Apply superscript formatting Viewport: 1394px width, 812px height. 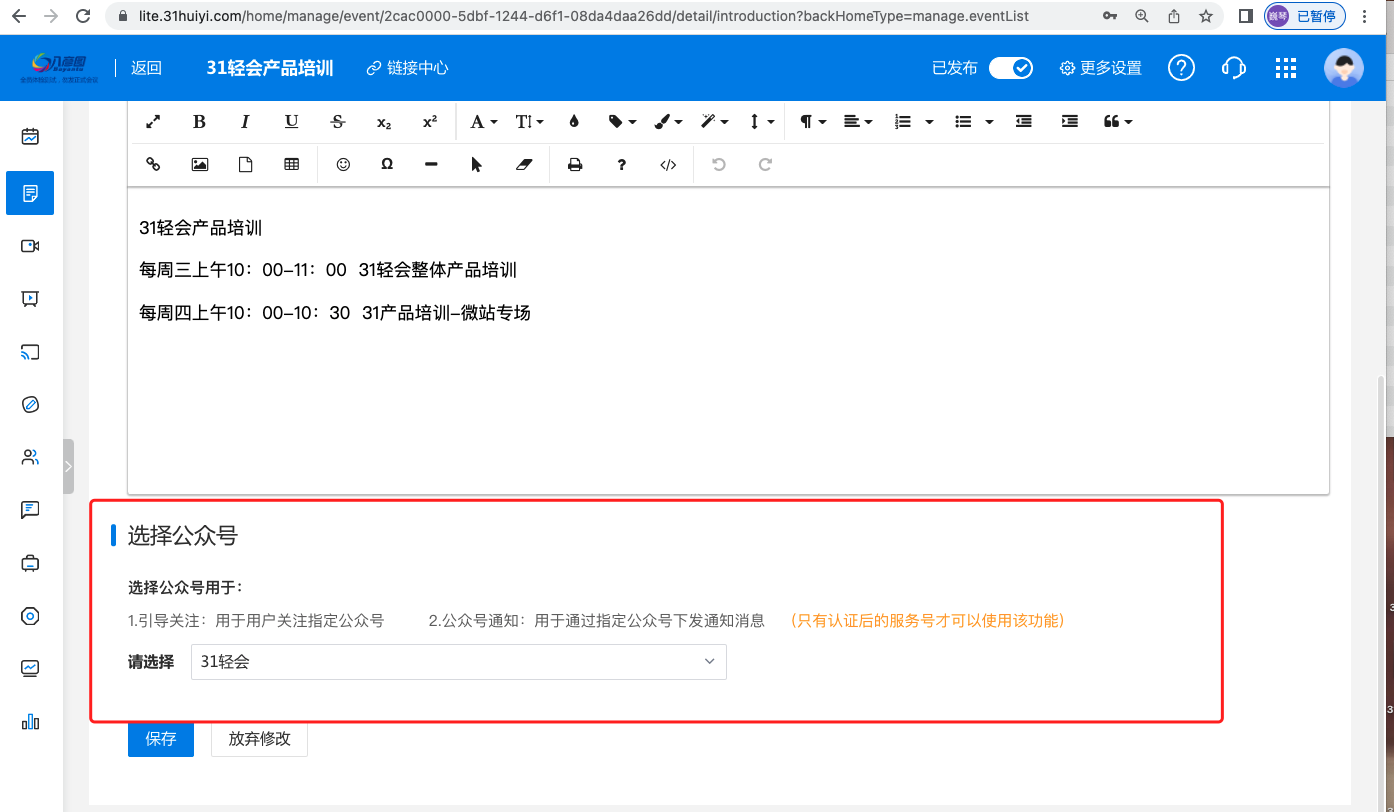coord(430,121)
